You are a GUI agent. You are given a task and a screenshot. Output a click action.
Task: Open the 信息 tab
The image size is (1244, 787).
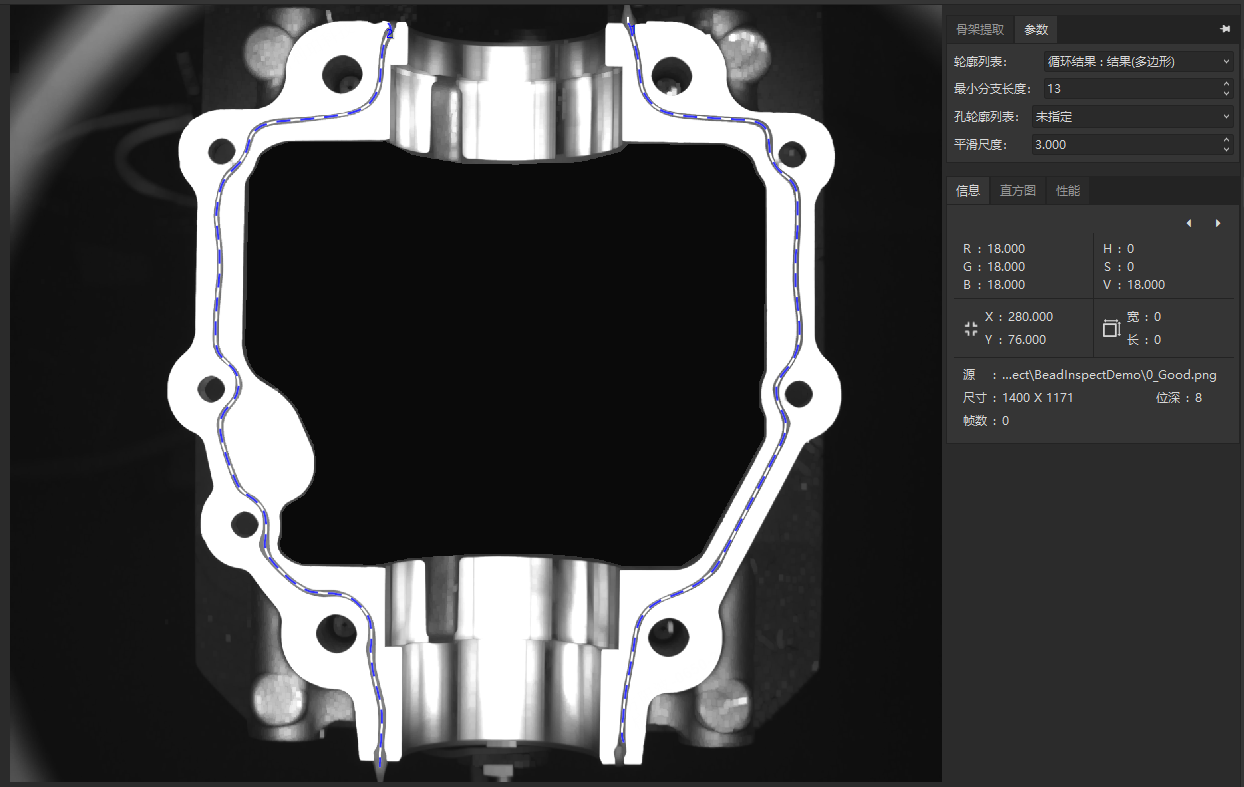pyautogui.click(x=967, y=191)
